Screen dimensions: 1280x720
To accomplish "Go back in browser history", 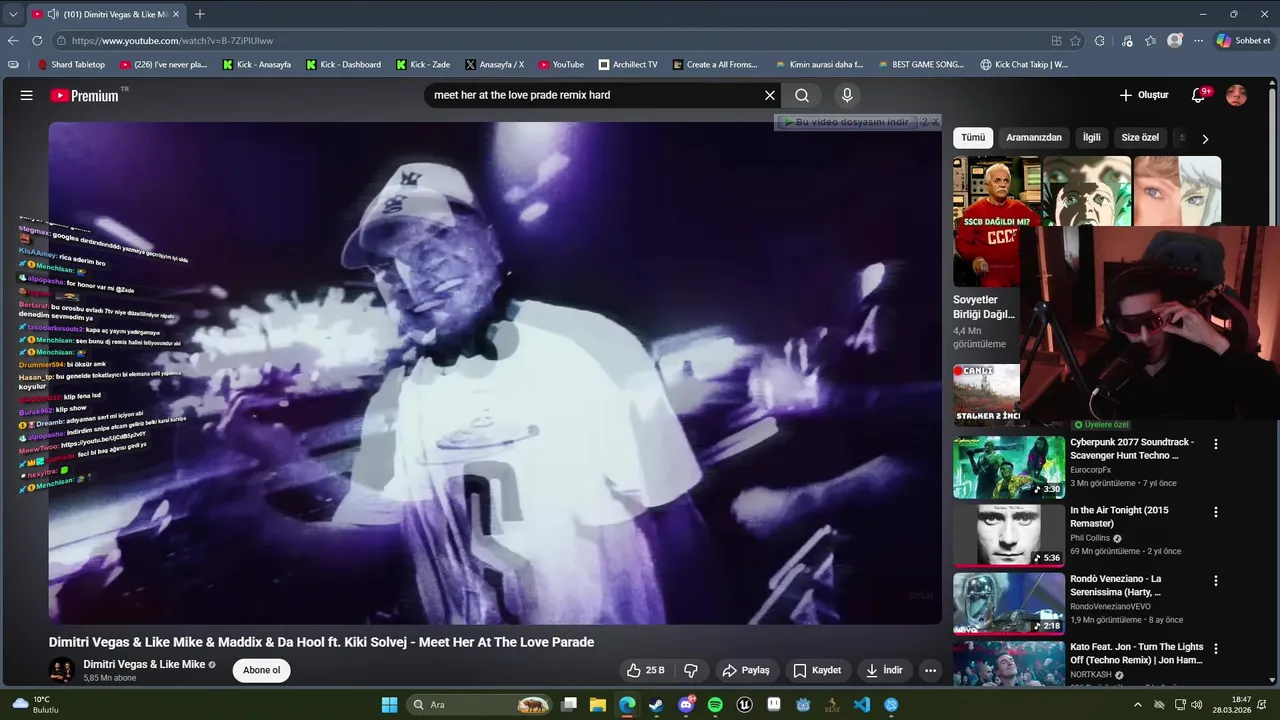I will point(13,41).
